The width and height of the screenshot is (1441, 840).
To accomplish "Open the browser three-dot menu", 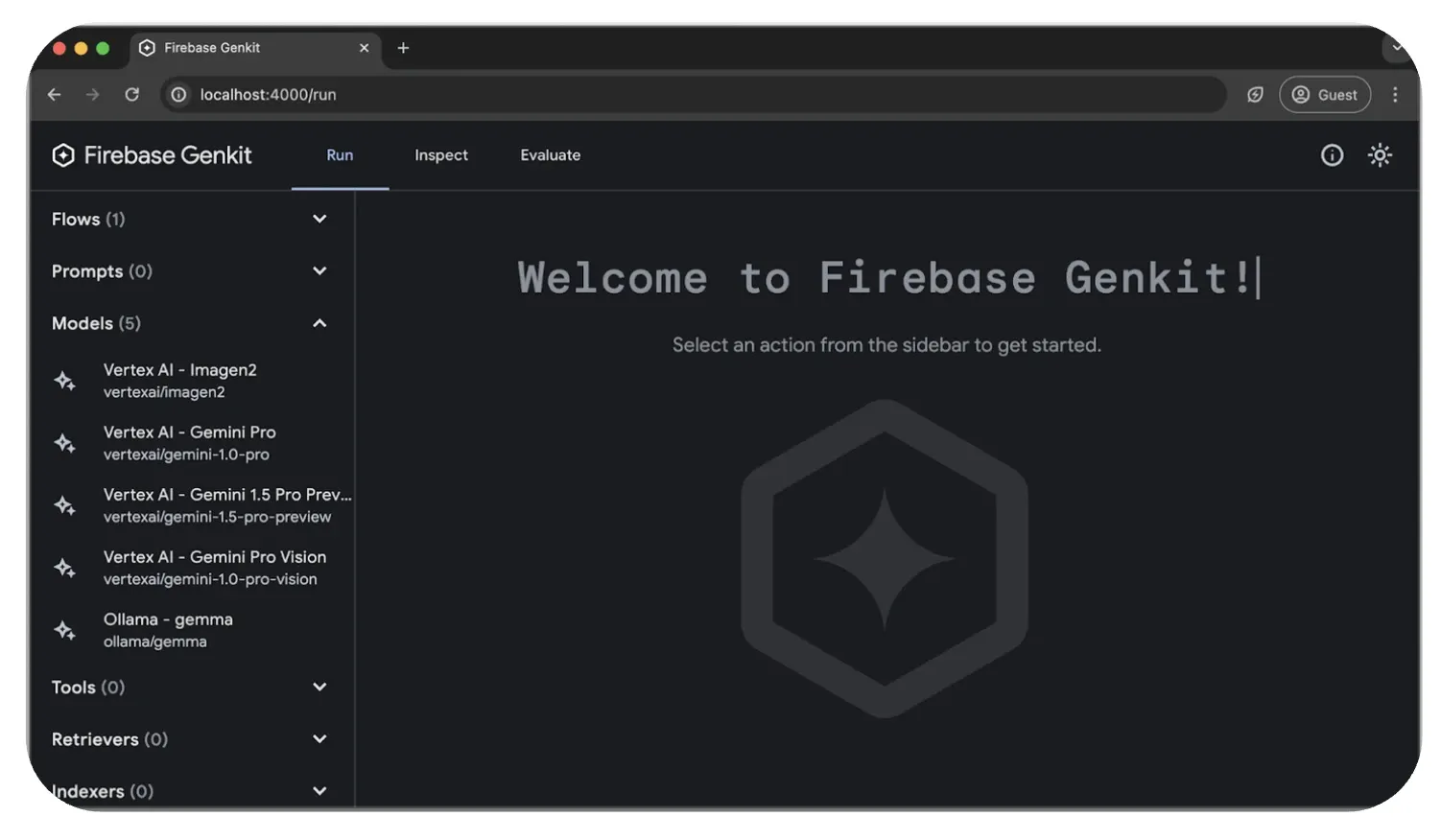I will coord(1395,95).
